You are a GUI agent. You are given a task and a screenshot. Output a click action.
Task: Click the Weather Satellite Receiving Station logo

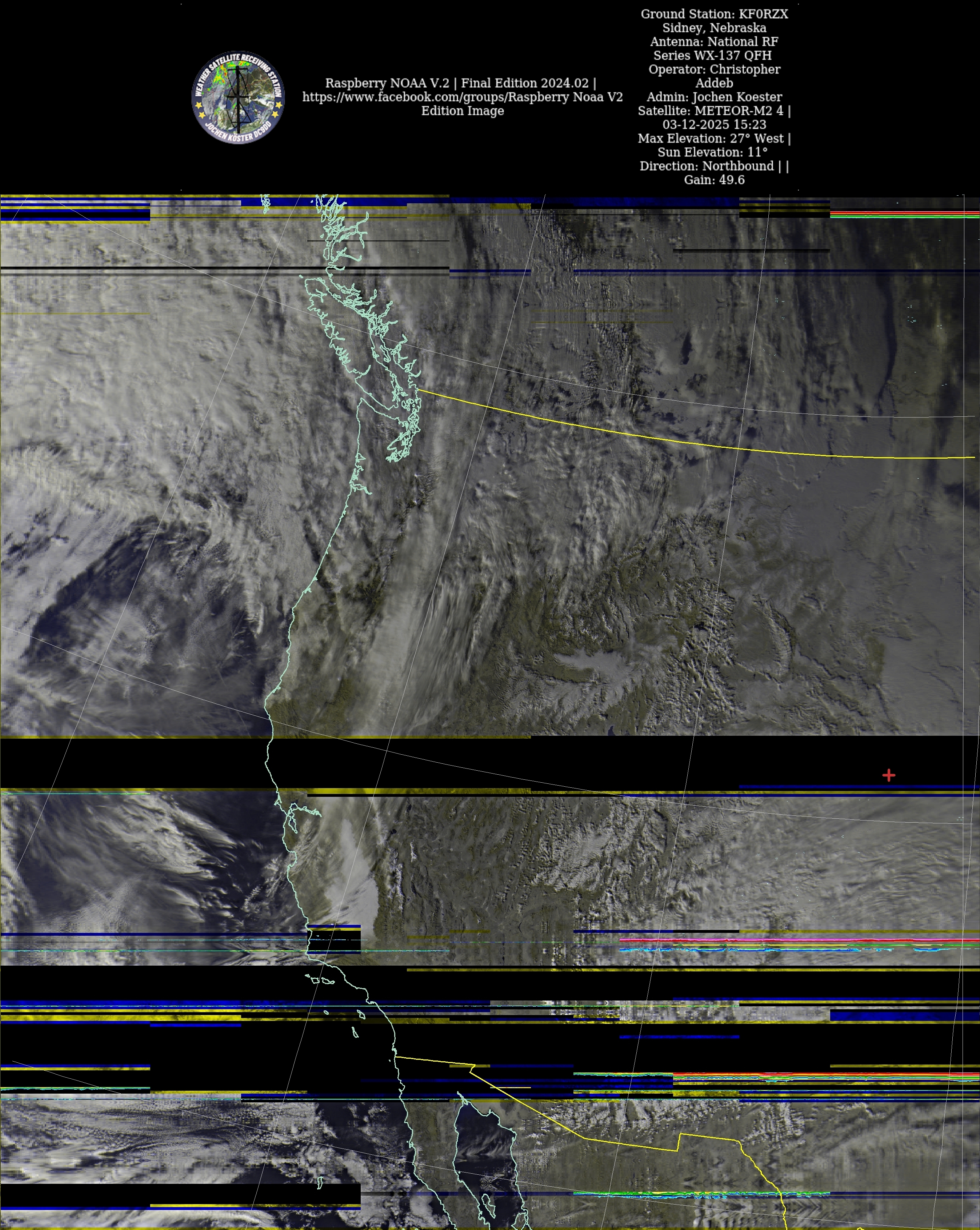pos(238,97)
